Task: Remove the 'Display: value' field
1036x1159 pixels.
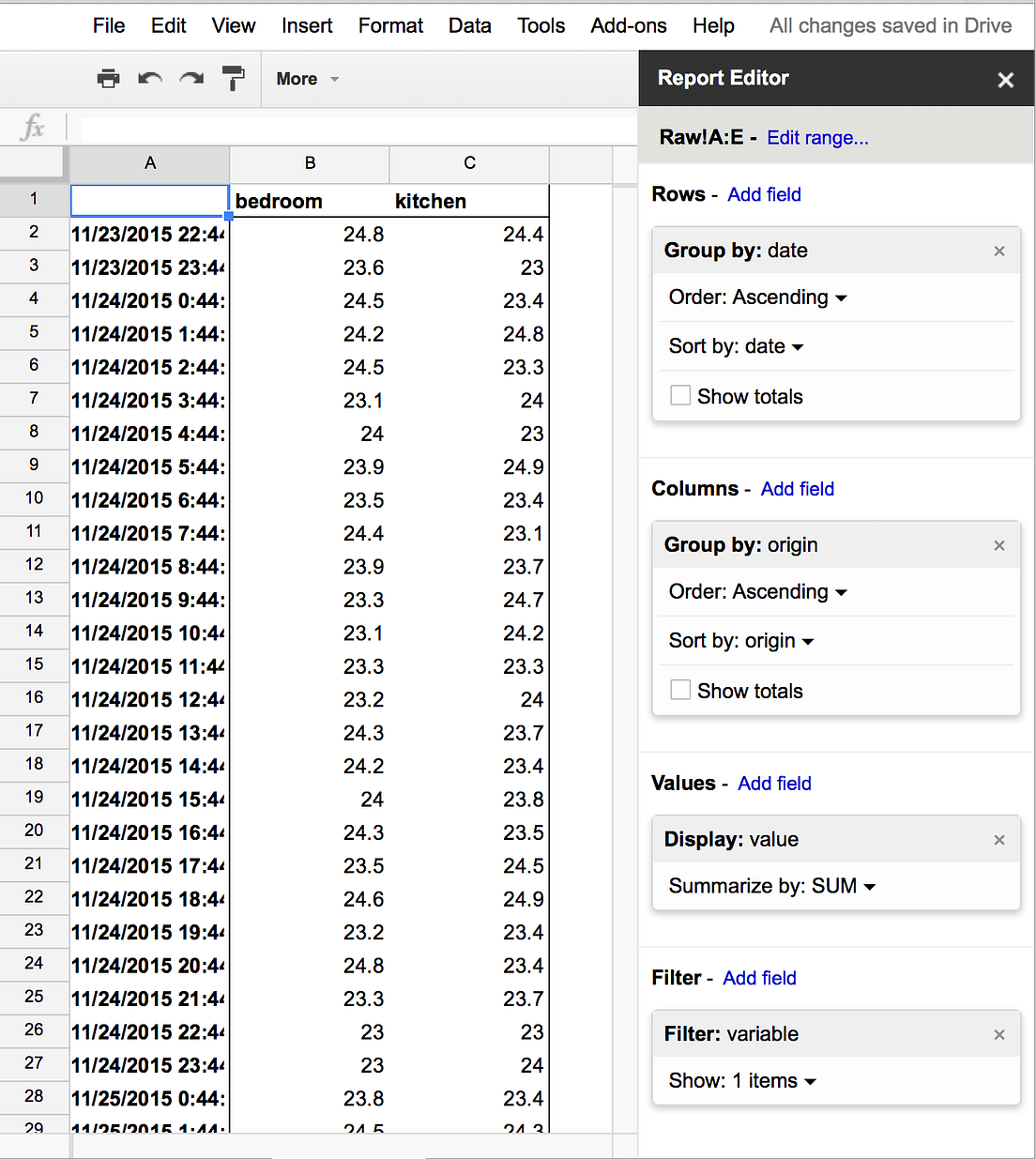Action: coord(999,840)
